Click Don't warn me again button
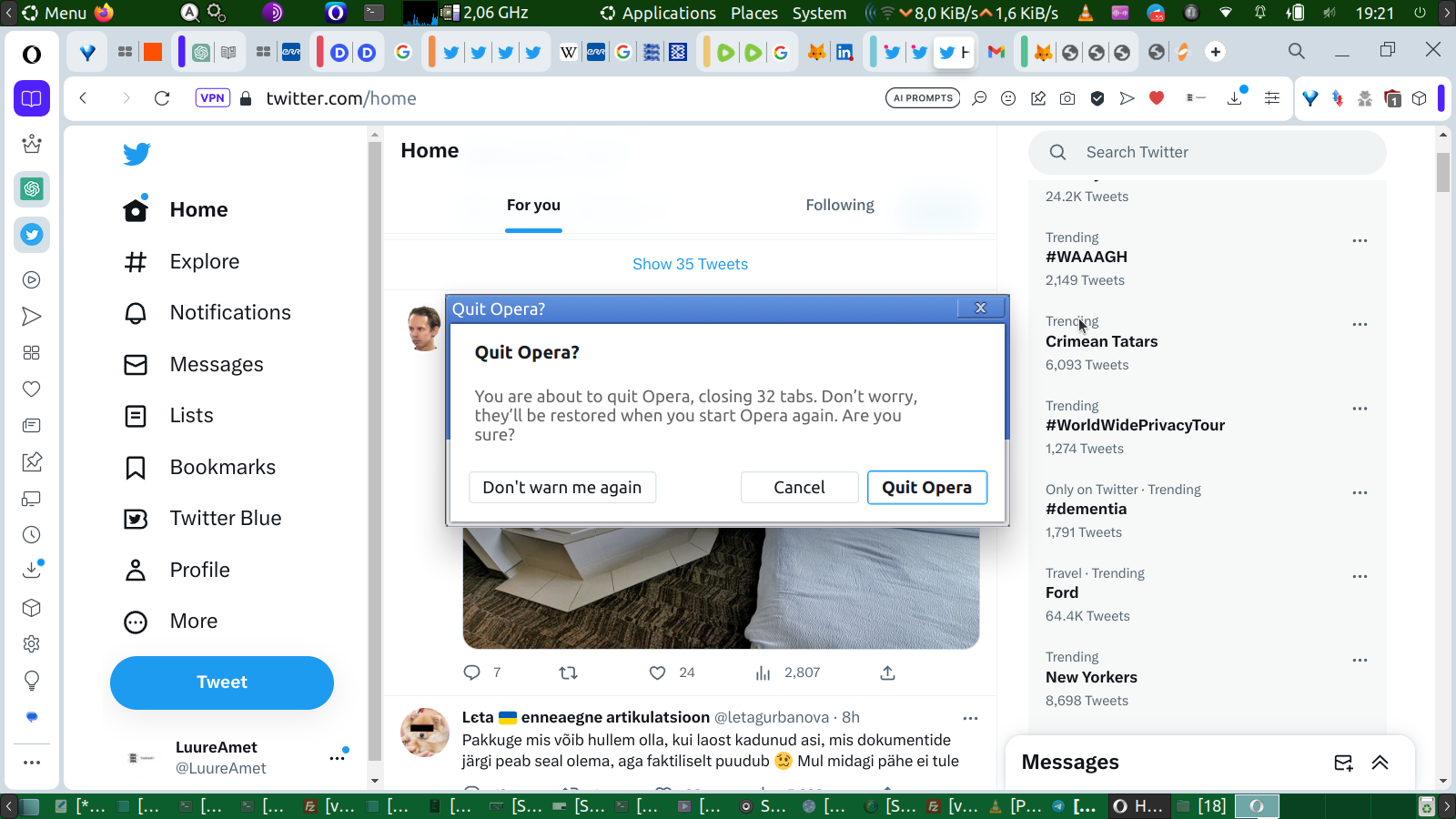The height and width of the screenshot is (819, 1456). (562, 487)
